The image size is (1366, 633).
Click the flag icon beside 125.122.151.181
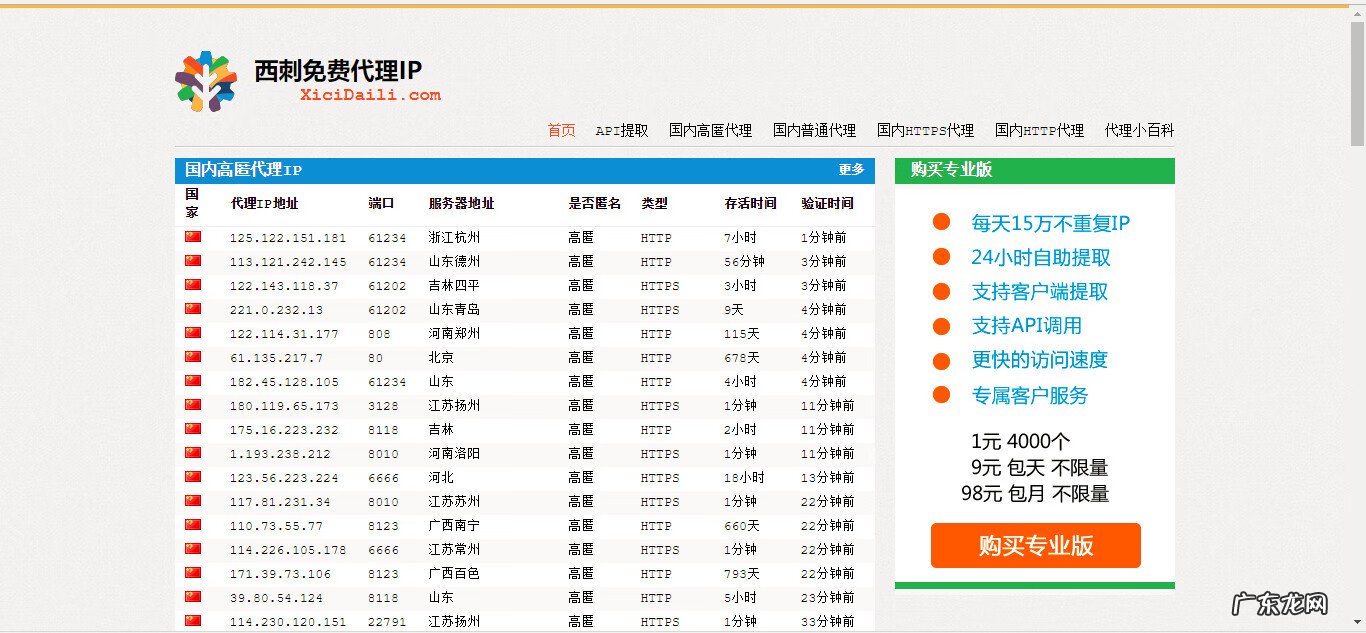coord(191,238)
